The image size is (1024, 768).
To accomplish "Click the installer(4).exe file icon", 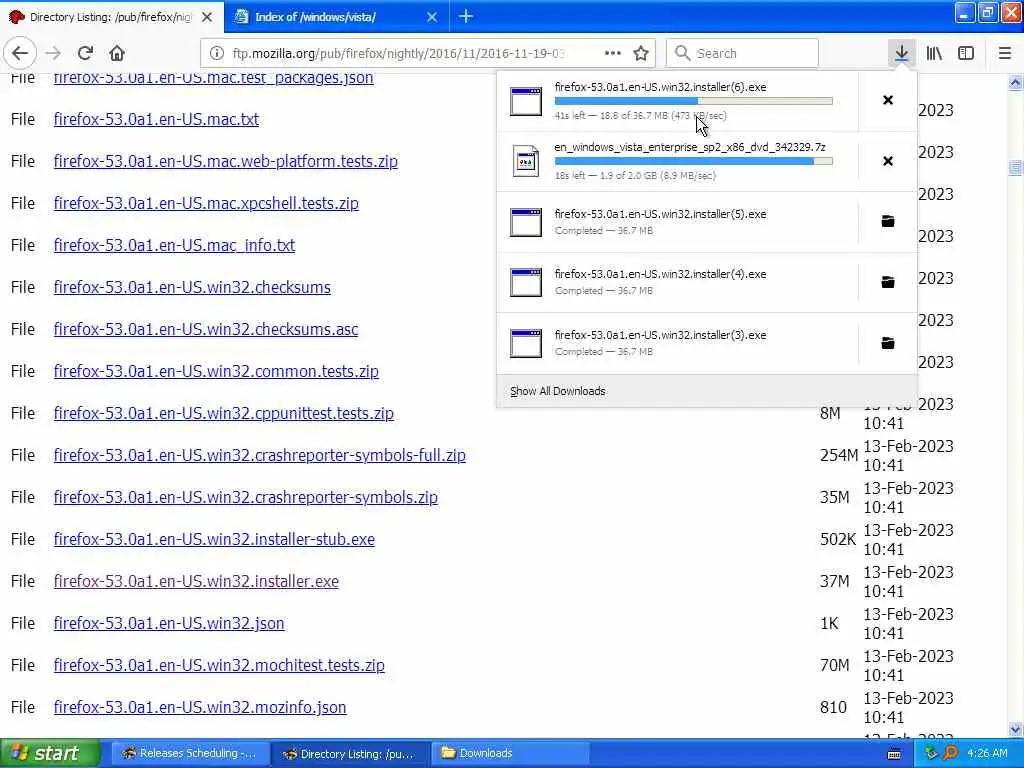I will [x=526, y=282].
